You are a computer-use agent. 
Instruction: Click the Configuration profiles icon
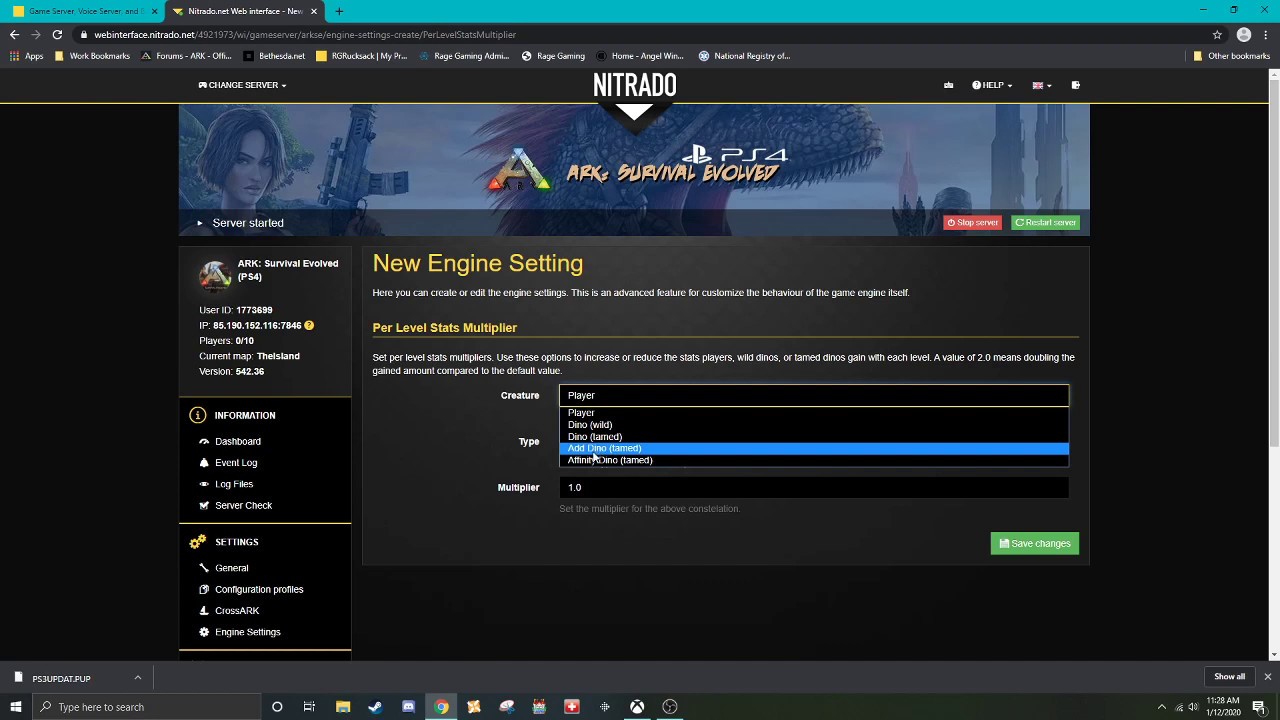click(204, 589)
